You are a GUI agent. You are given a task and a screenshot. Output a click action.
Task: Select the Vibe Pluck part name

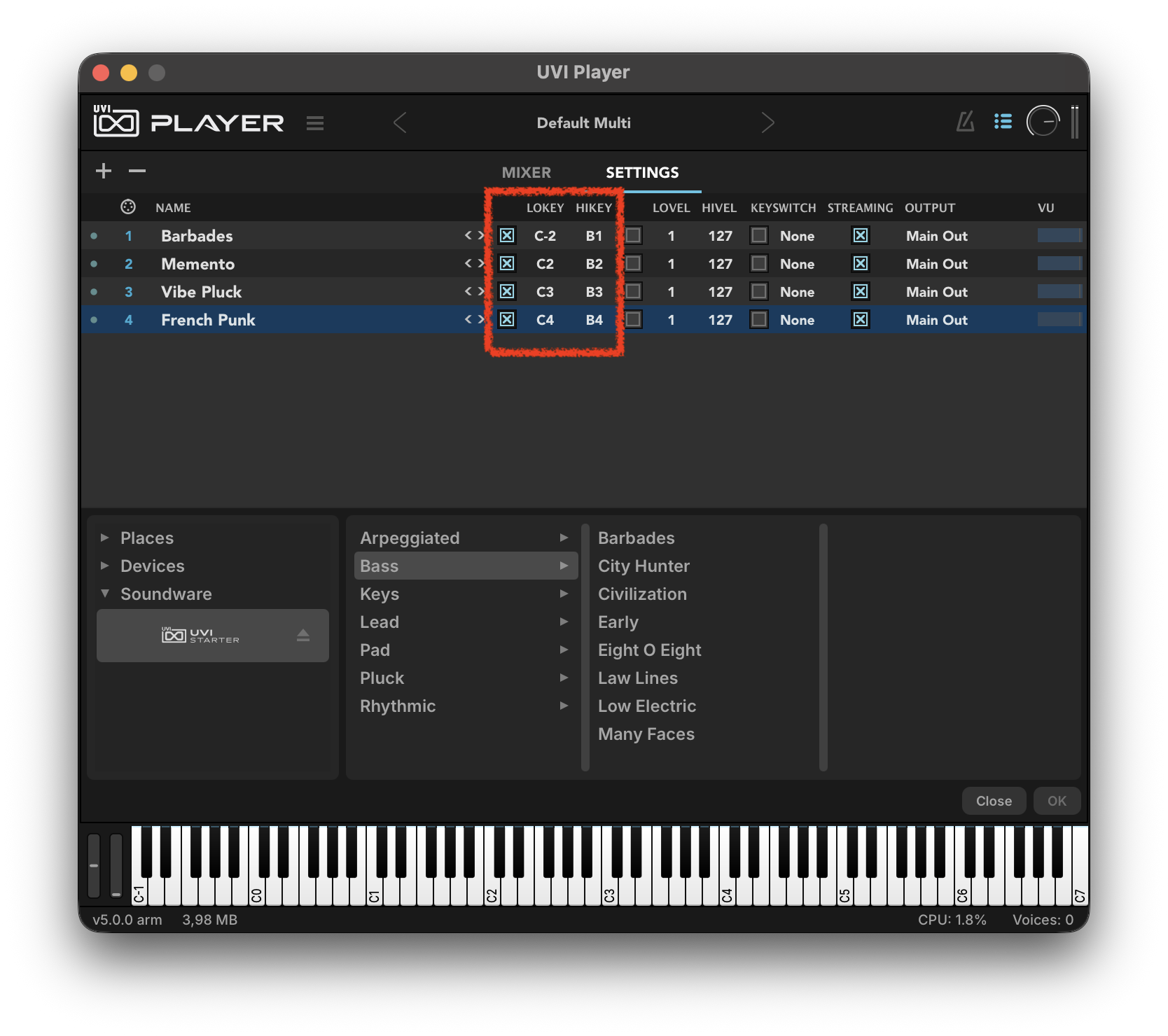201,292
